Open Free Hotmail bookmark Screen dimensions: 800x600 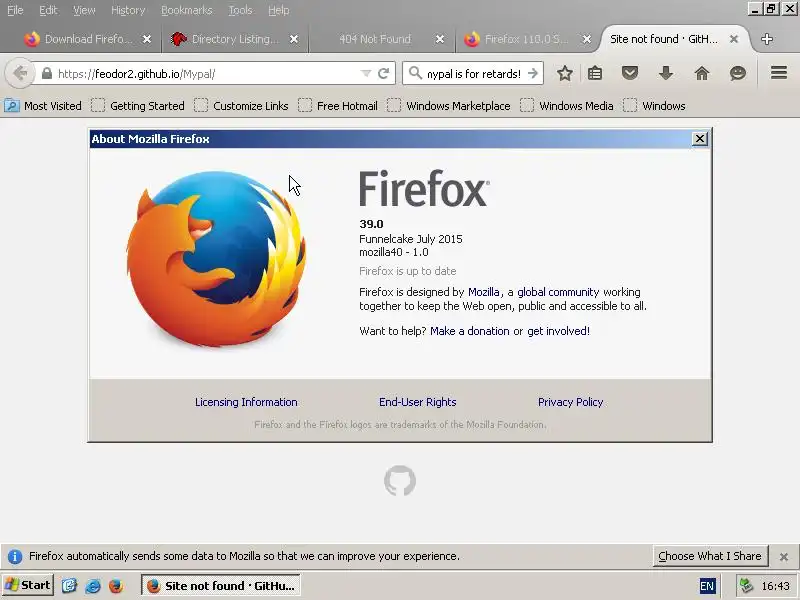(x=338, y=106)
